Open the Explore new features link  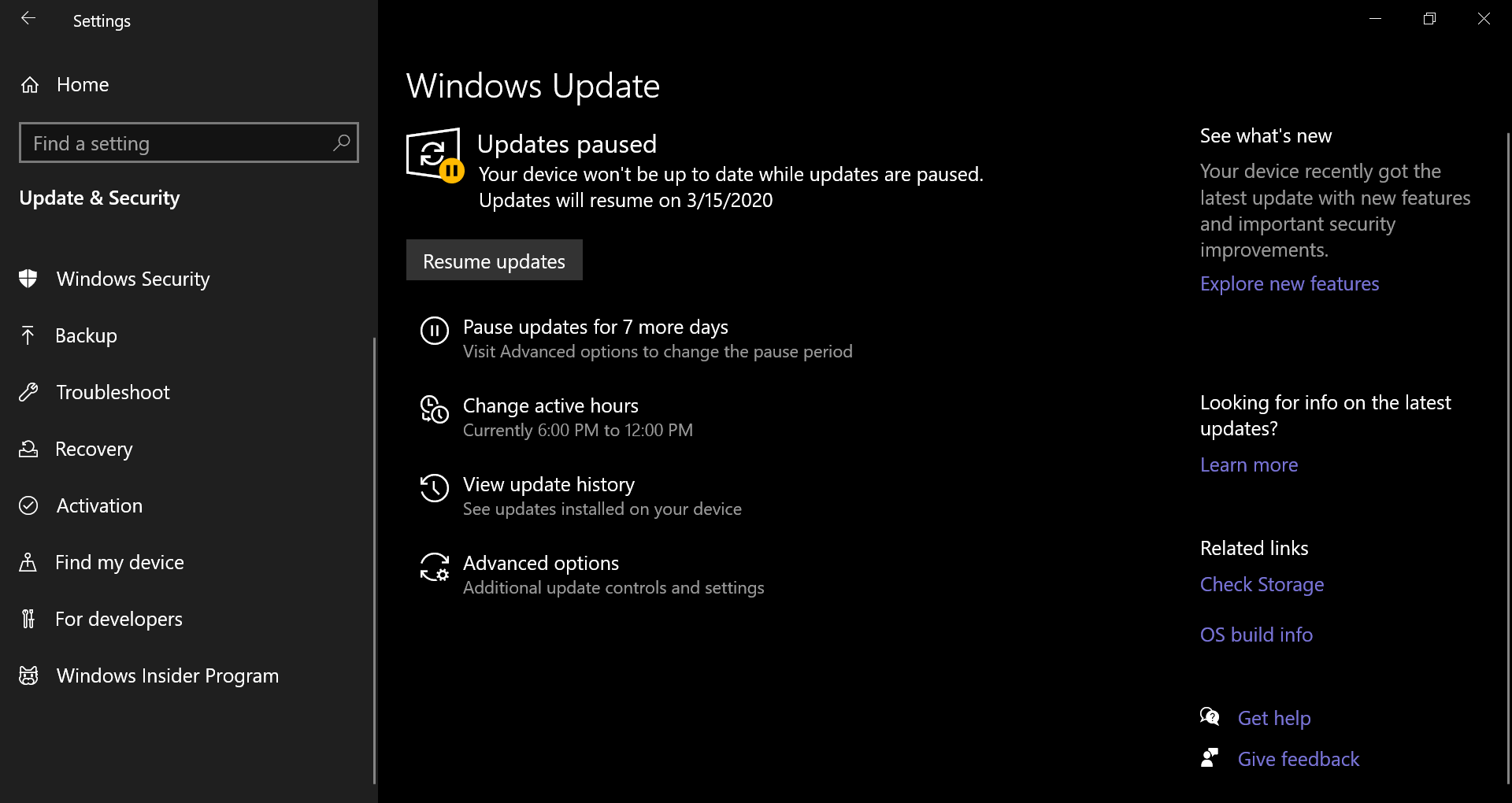coord(1290,283)
